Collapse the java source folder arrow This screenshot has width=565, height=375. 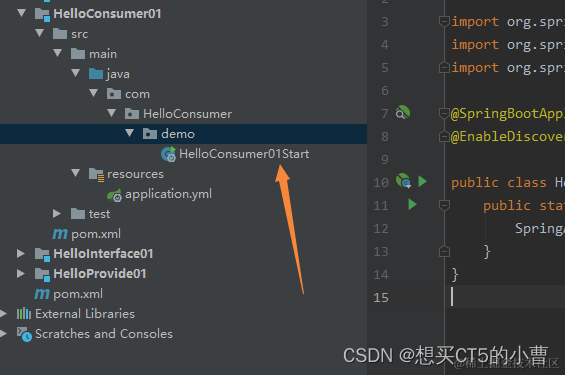[76, 73]
